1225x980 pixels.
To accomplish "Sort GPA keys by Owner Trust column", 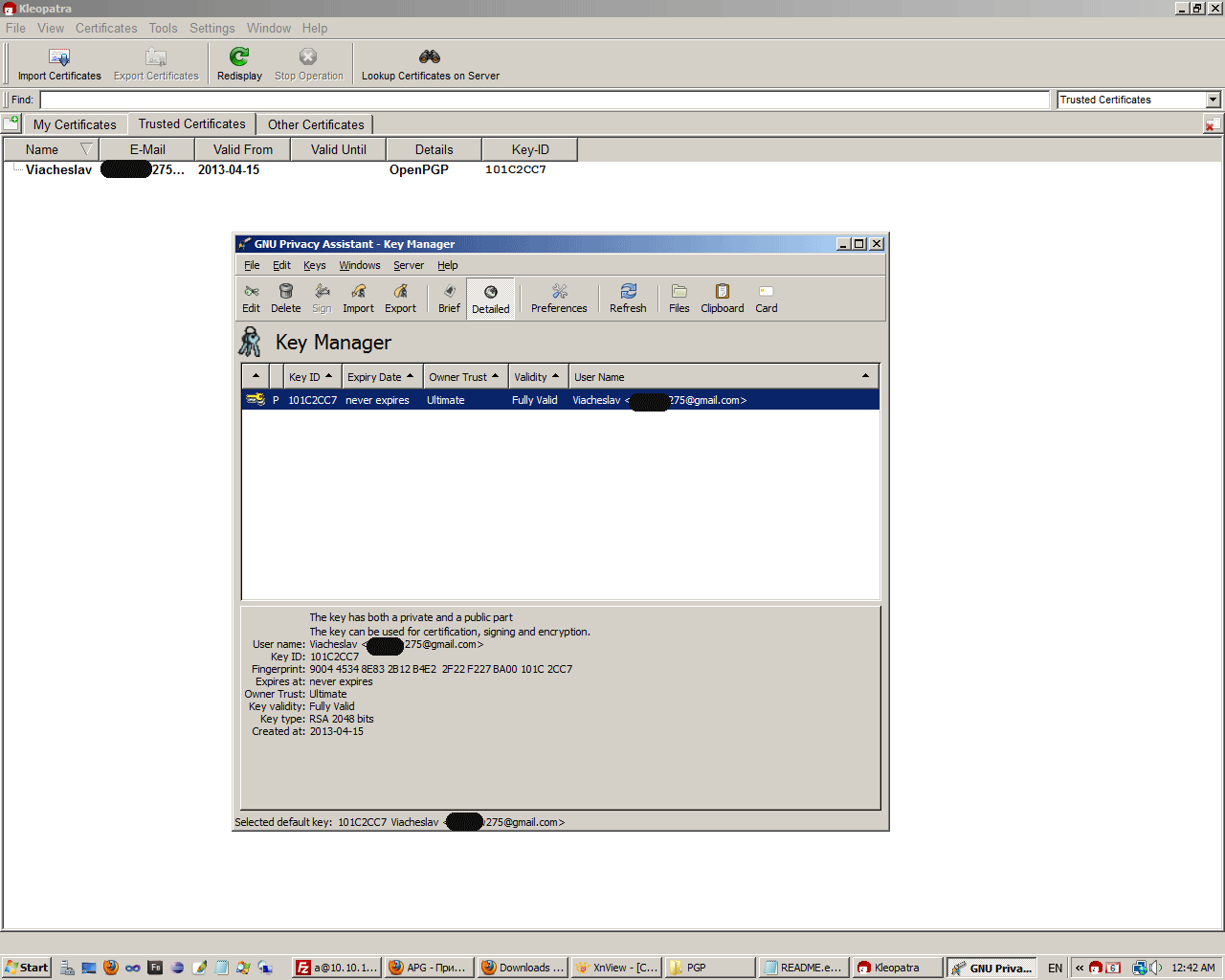I will (x=464, y=377).
